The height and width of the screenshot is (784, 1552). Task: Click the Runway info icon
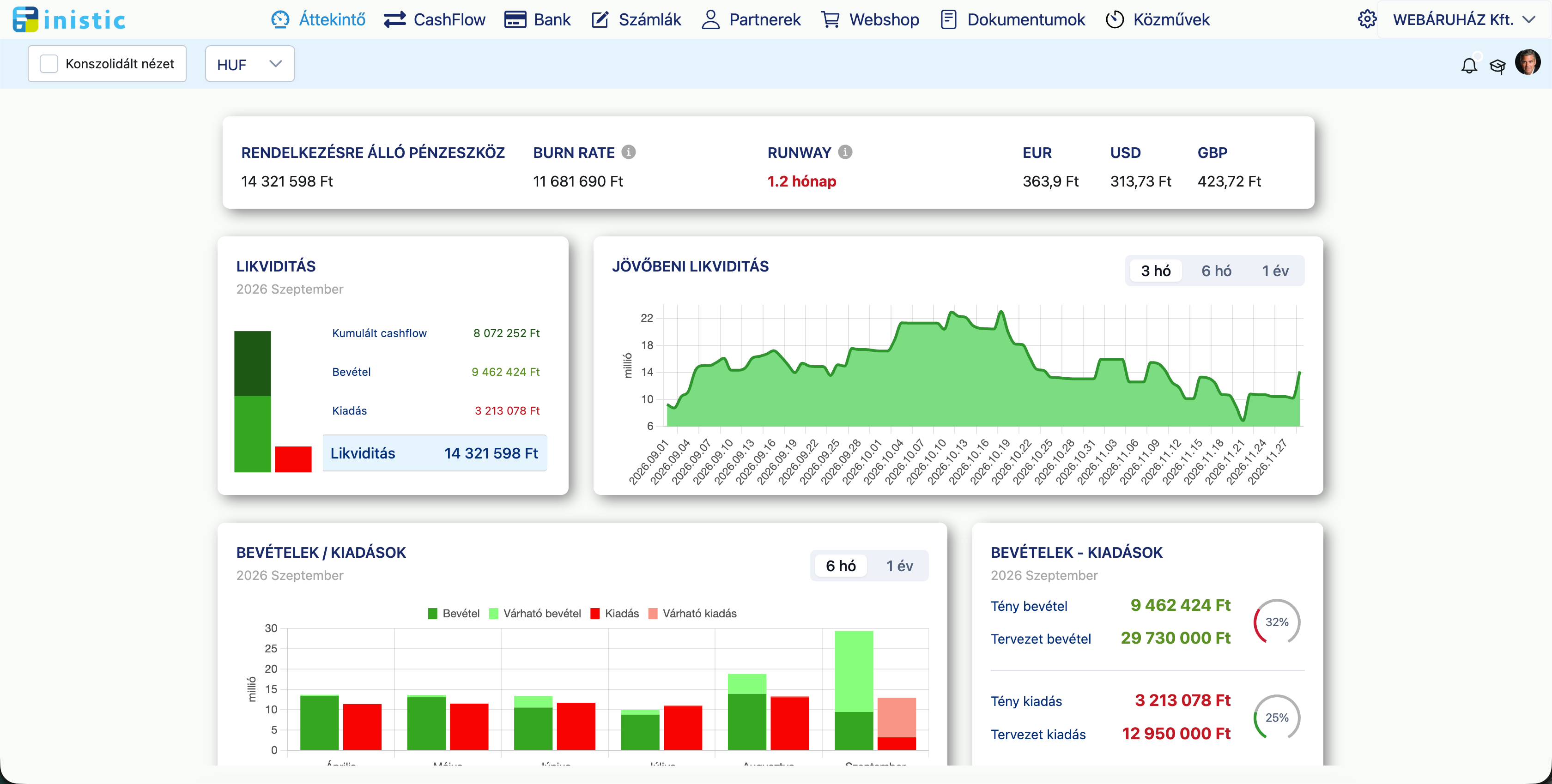(x=845, y=152)
